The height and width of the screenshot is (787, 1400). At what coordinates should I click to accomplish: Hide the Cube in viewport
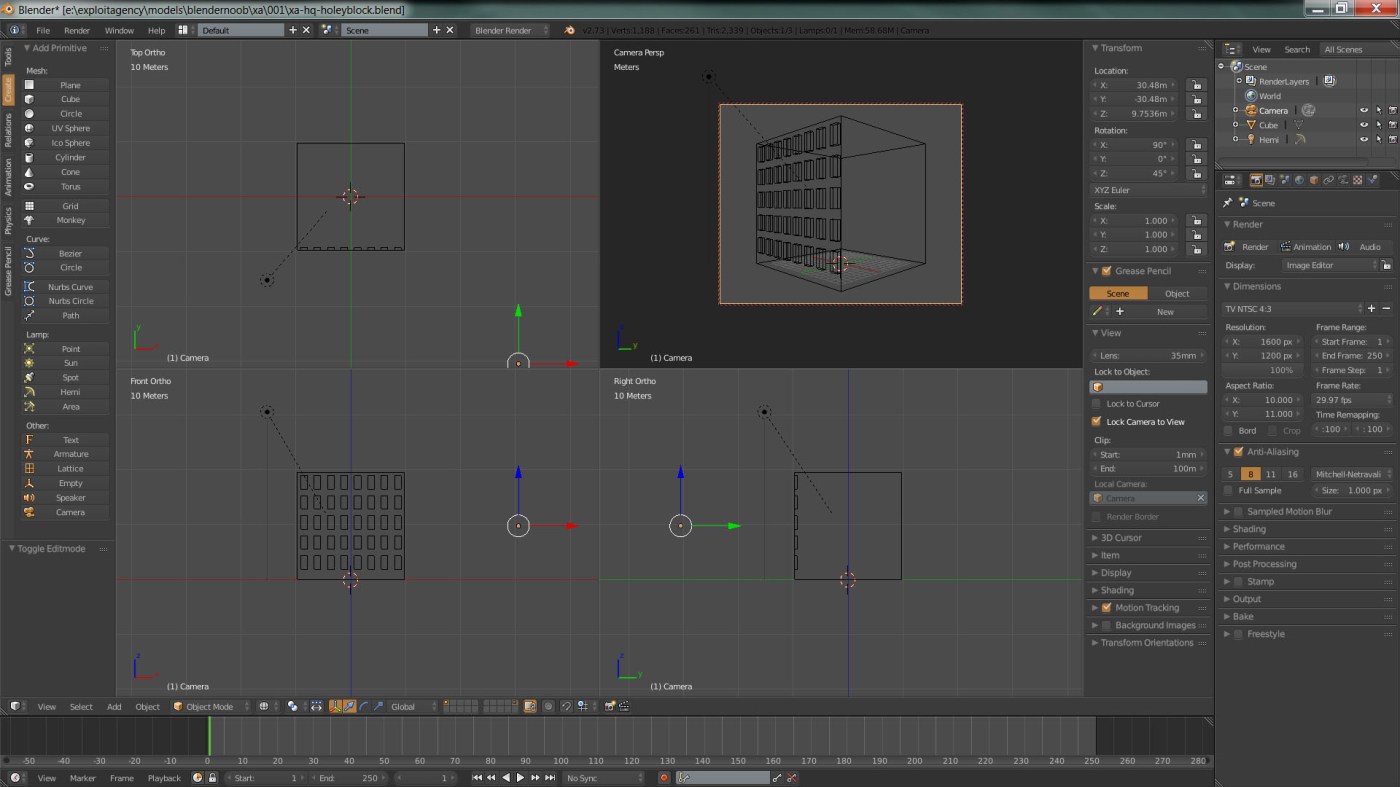pyautogui.click(x=1363, y=125)
